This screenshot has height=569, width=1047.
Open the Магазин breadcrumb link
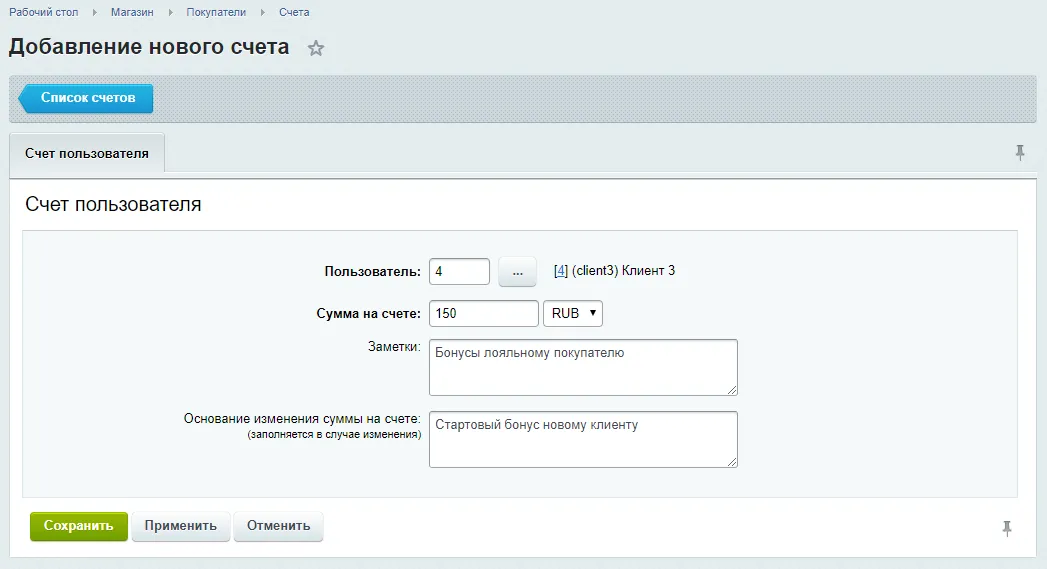coord(132,12)
